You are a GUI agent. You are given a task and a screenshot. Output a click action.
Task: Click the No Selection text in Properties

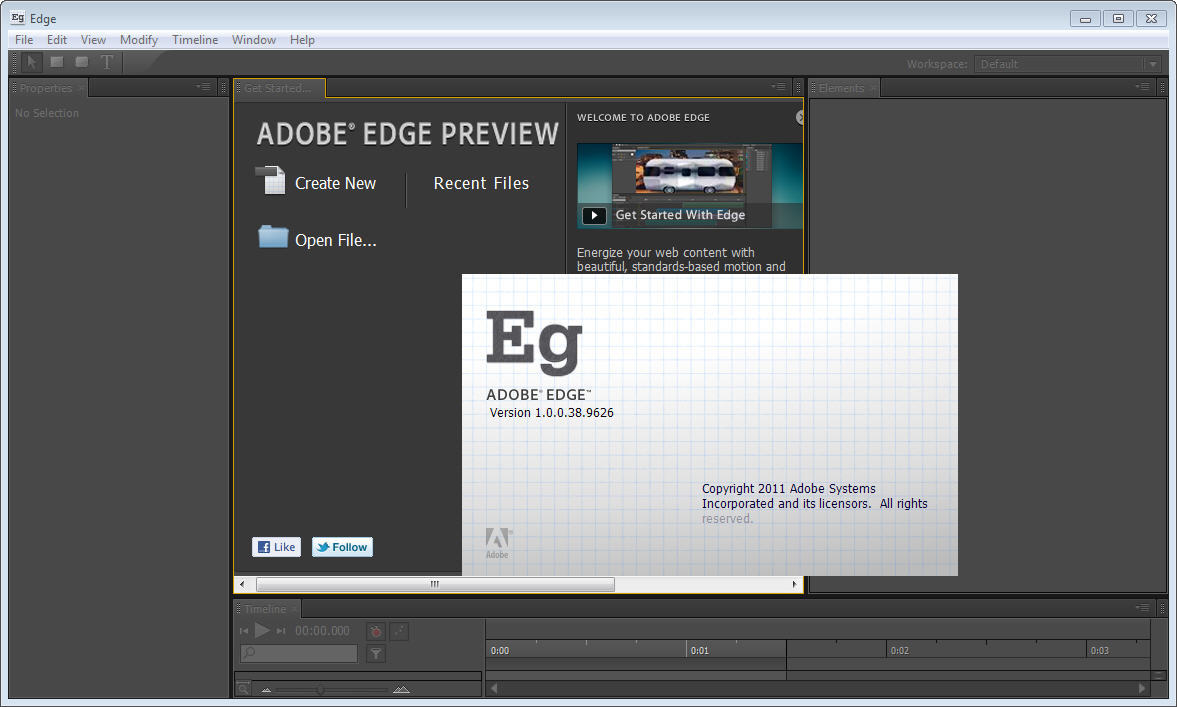[x=47, y=113]
